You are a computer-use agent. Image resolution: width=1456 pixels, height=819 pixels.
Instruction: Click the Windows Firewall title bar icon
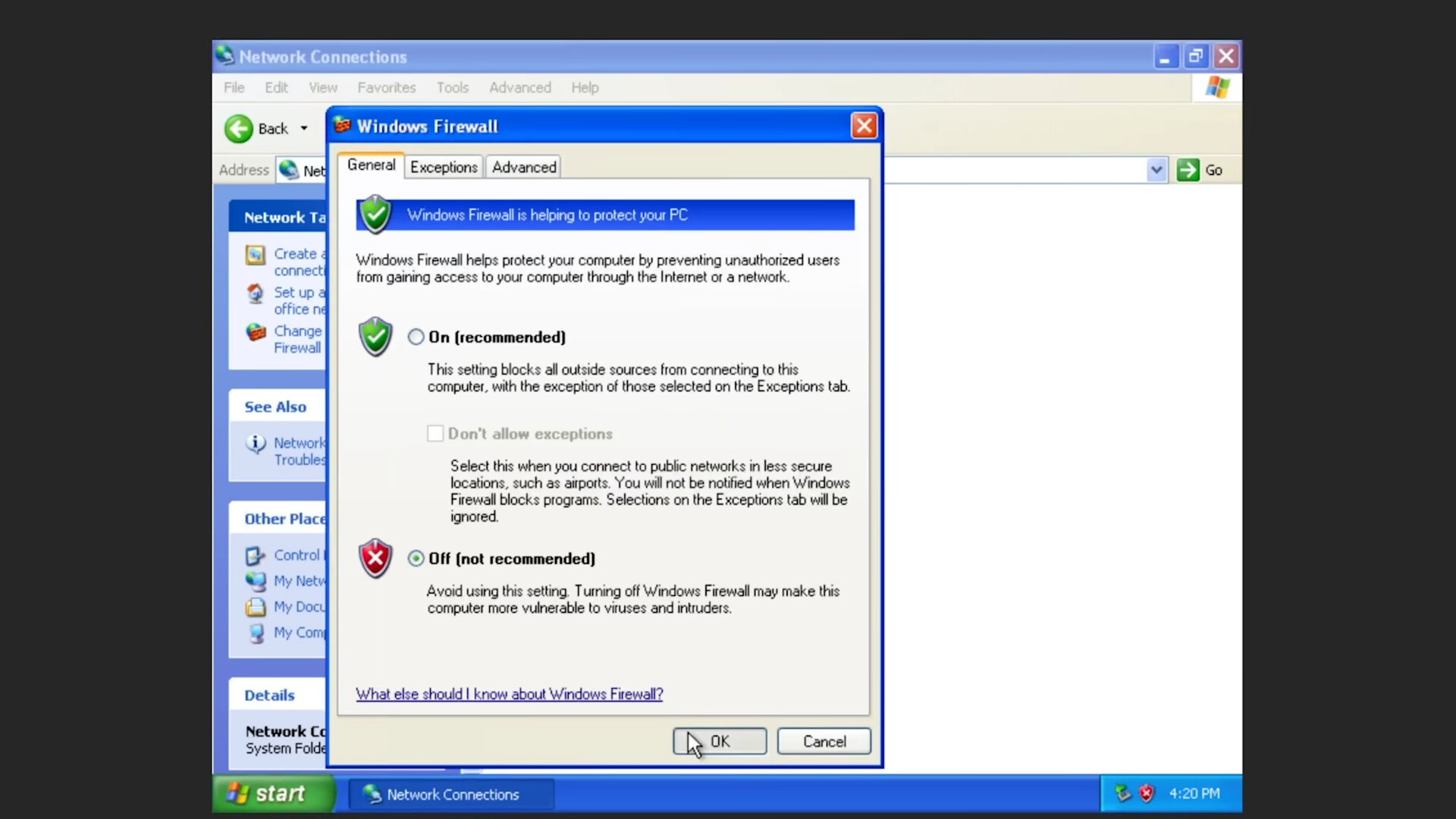click(343, 125)
